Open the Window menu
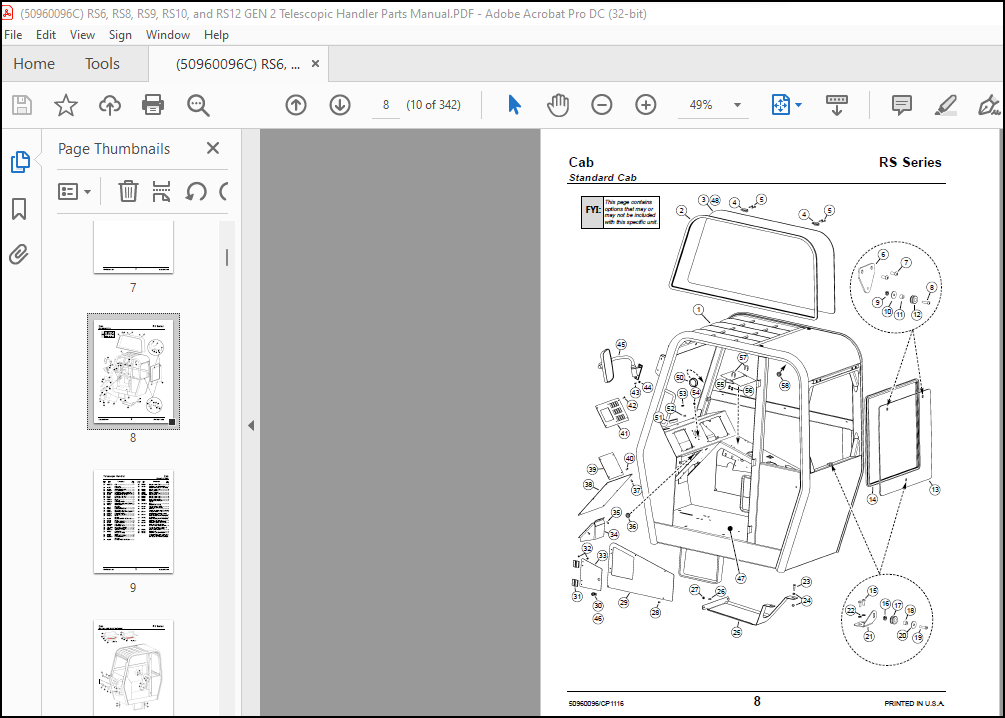This screenshot has width=1005, height=718. 168,35
